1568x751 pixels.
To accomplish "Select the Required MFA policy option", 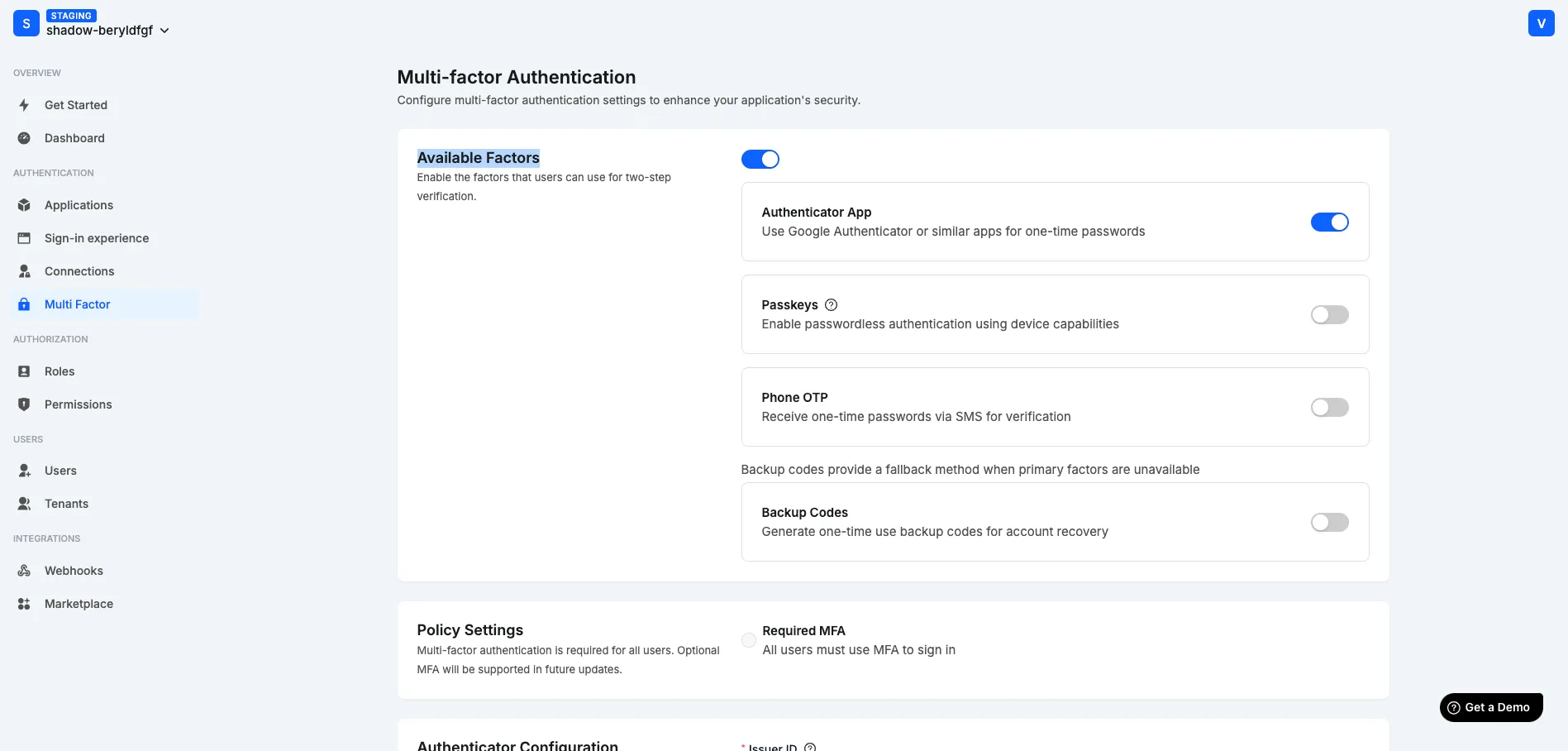I will [748, 639].
